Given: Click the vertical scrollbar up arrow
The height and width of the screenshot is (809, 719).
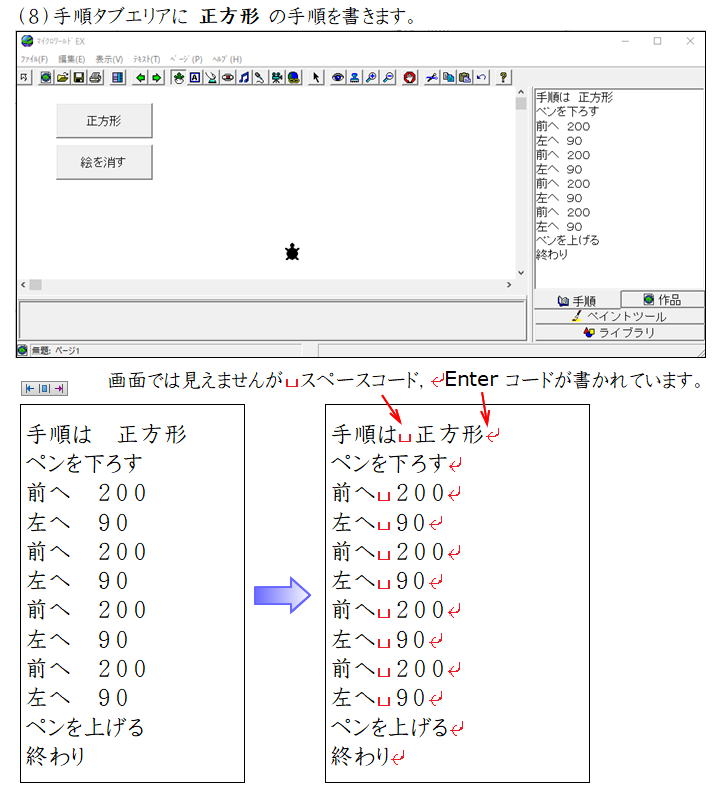Looking at the screenshot, I should pos(521,92).
